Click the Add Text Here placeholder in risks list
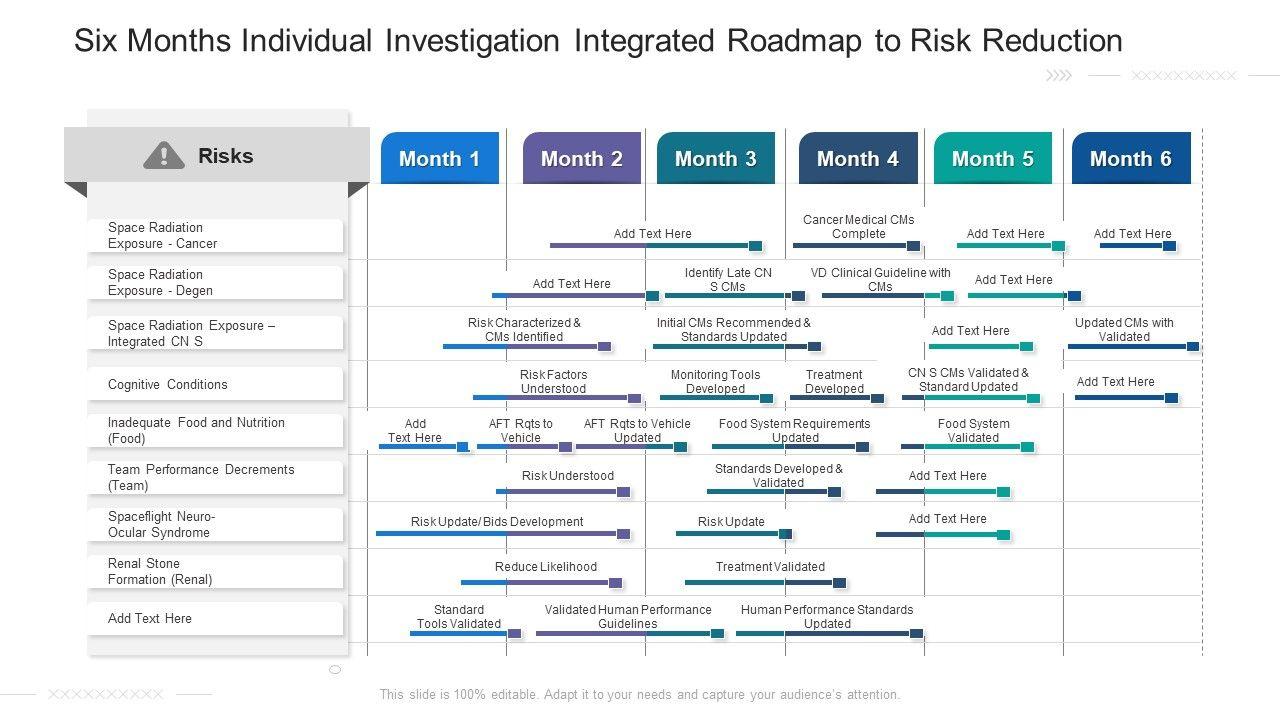This screenshot has width=1280, height=720. coord(150,618)
